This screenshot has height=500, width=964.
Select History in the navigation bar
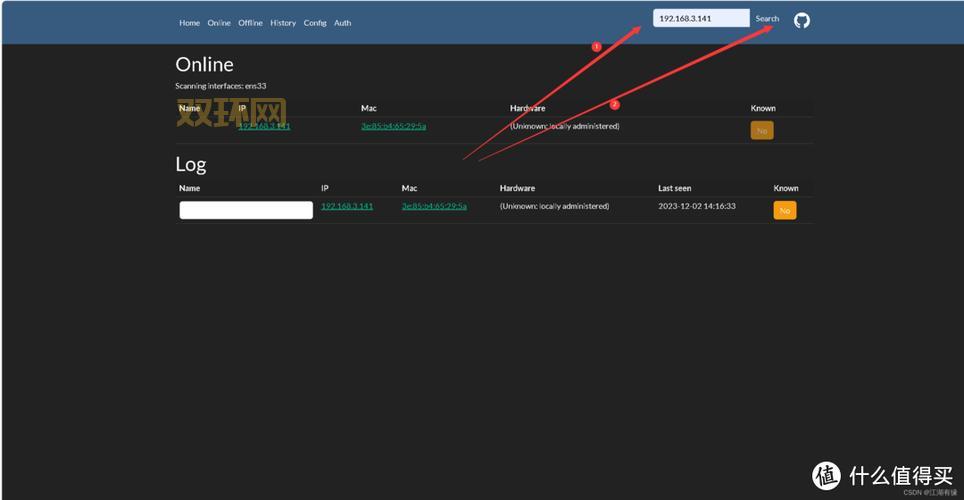pos(283,23)
